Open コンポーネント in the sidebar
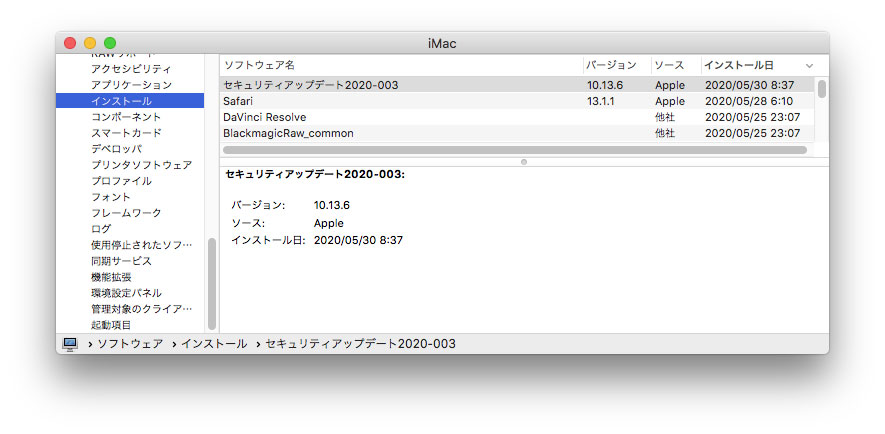Viewport: 885px width, 434px height. (126, 117)
